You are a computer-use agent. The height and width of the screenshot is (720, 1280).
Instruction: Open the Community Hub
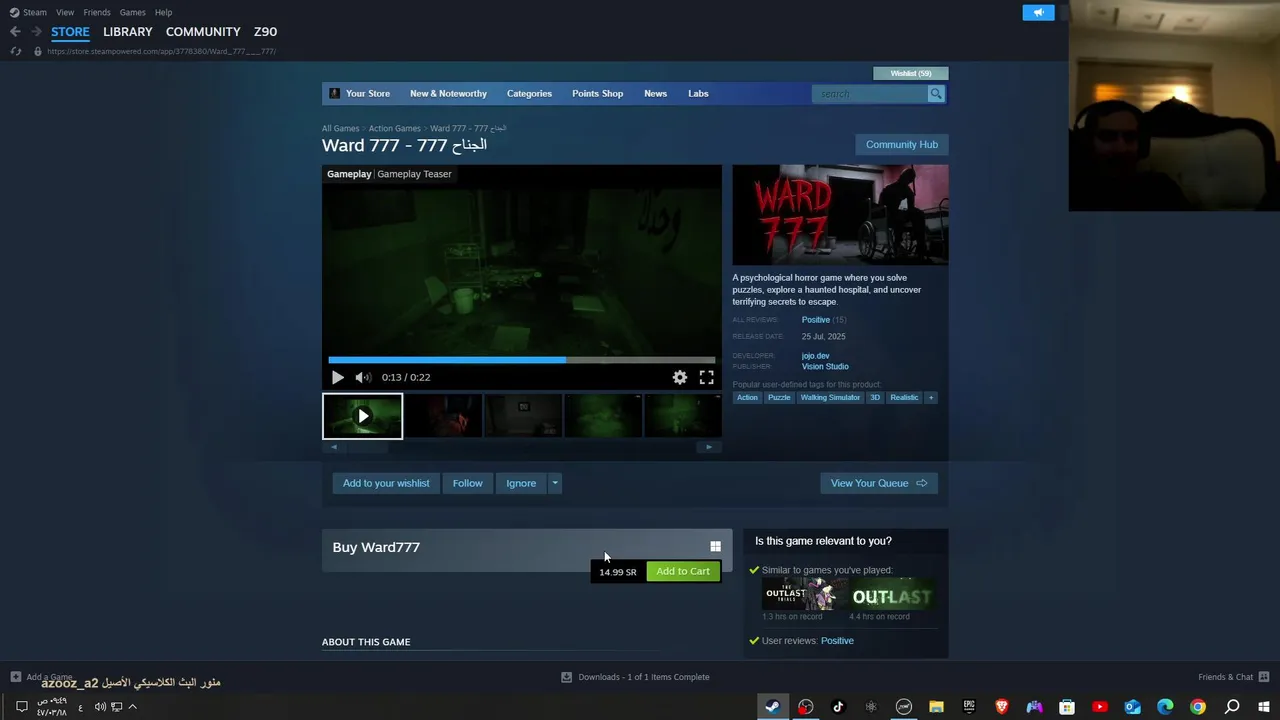(x=902, y=144)
